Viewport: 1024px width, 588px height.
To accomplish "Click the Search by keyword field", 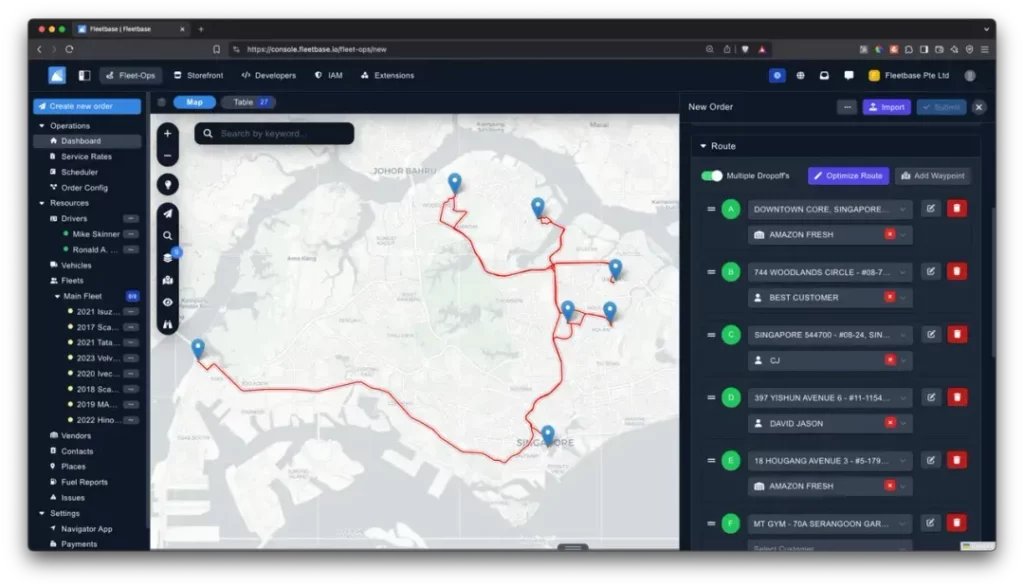I will 274,133.
